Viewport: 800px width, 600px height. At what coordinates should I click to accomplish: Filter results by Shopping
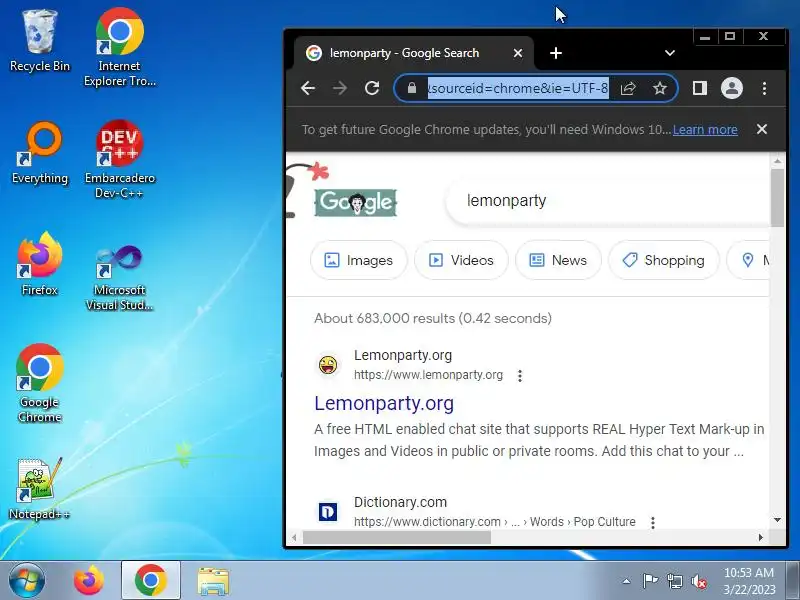pos(664,260)
